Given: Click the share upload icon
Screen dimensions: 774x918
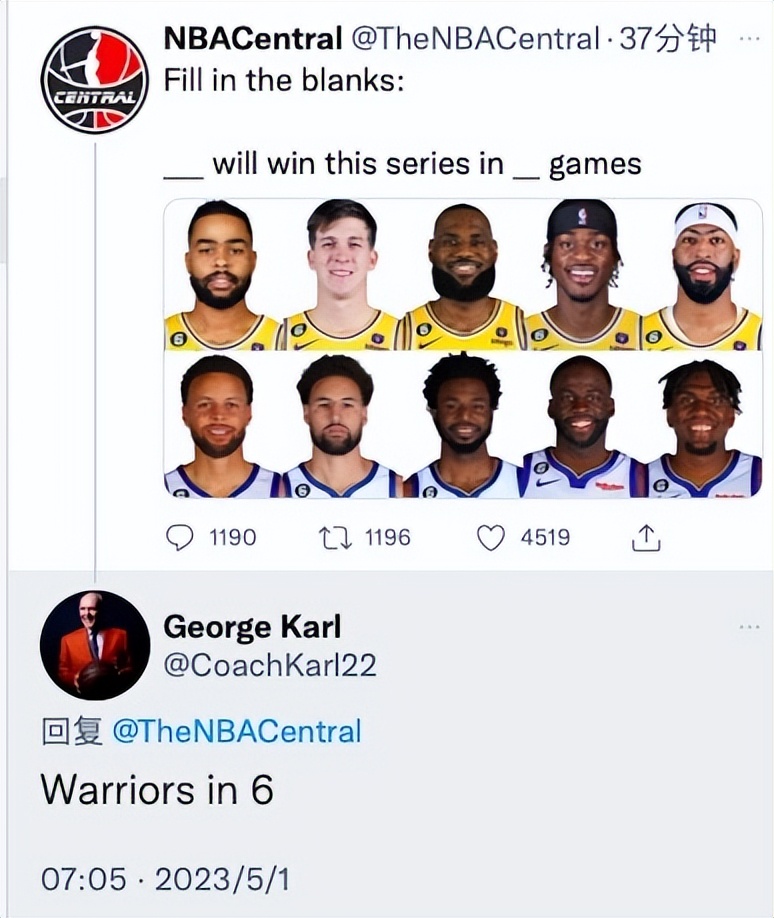Looking at the screenshot, I should 646,539.
